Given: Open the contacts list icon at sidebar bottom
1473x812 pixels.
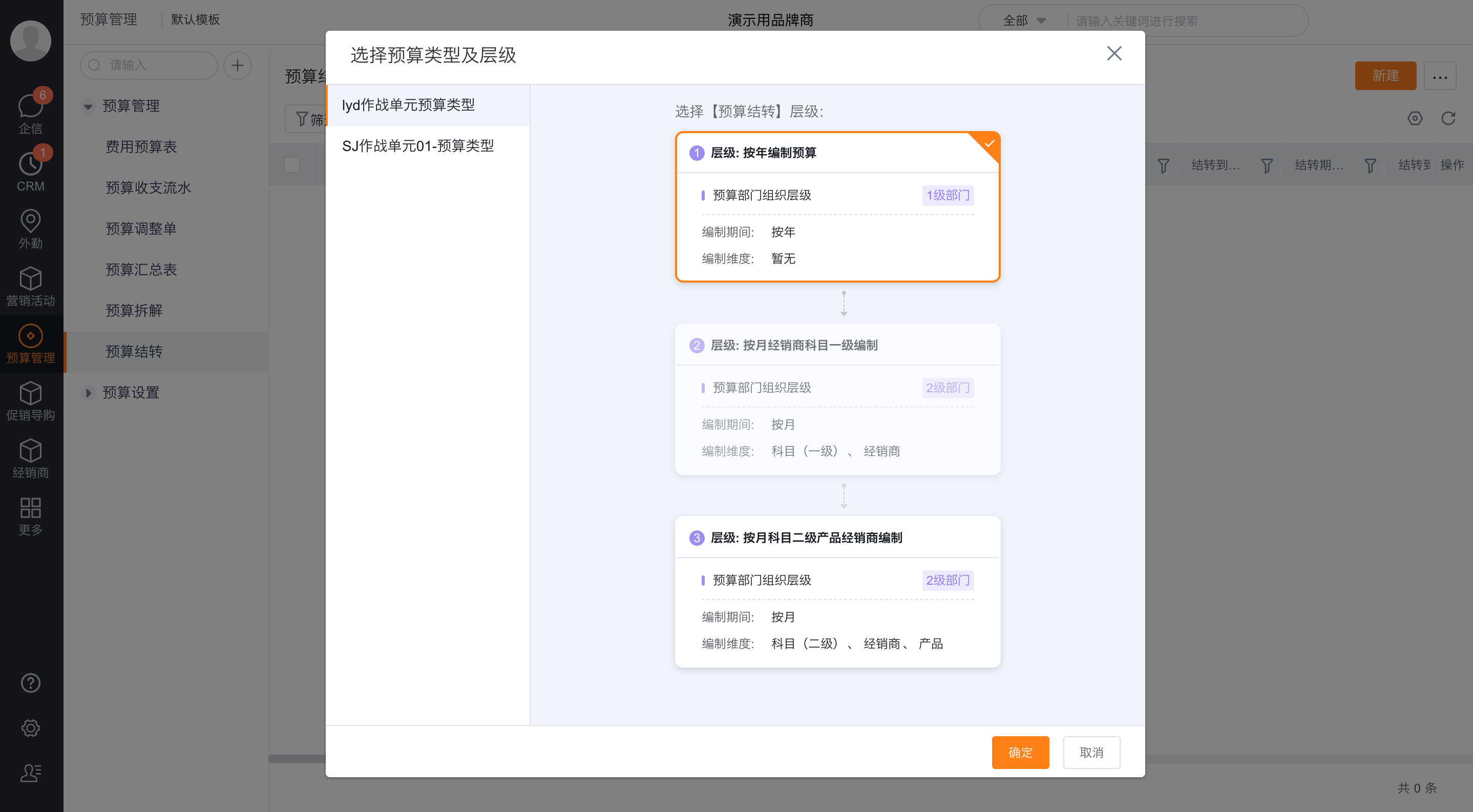Looking at the screenshot, I should click(30, 773).
